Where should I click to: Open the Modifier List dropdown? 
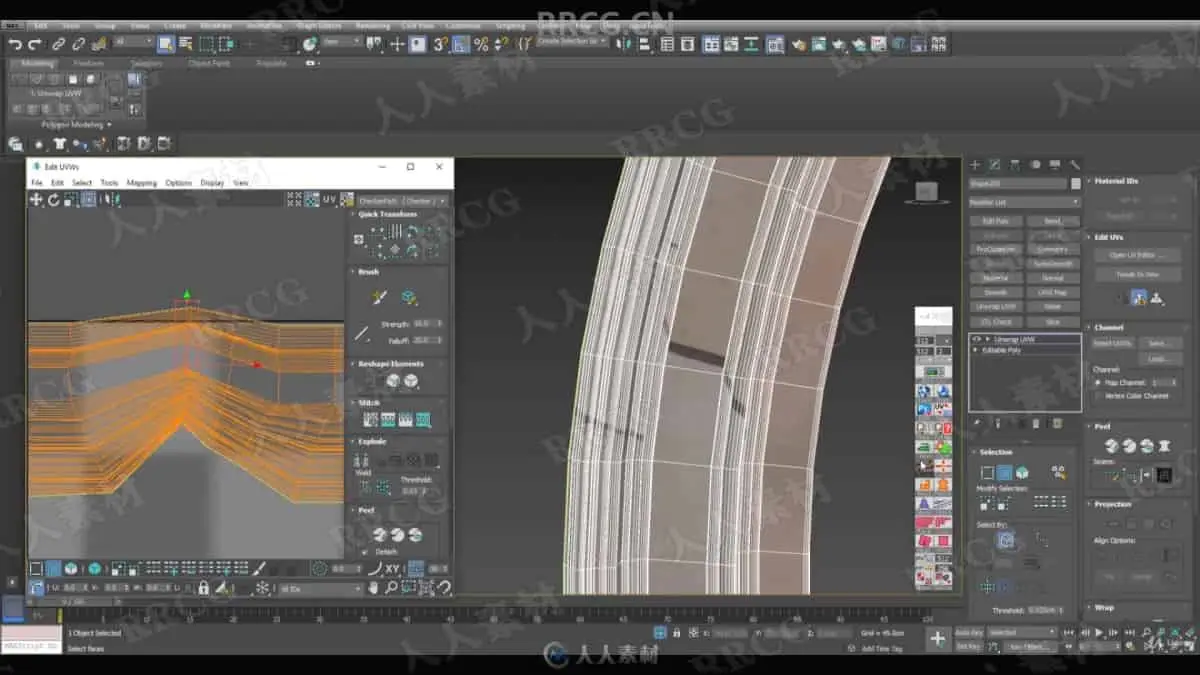pos(1024,201)
